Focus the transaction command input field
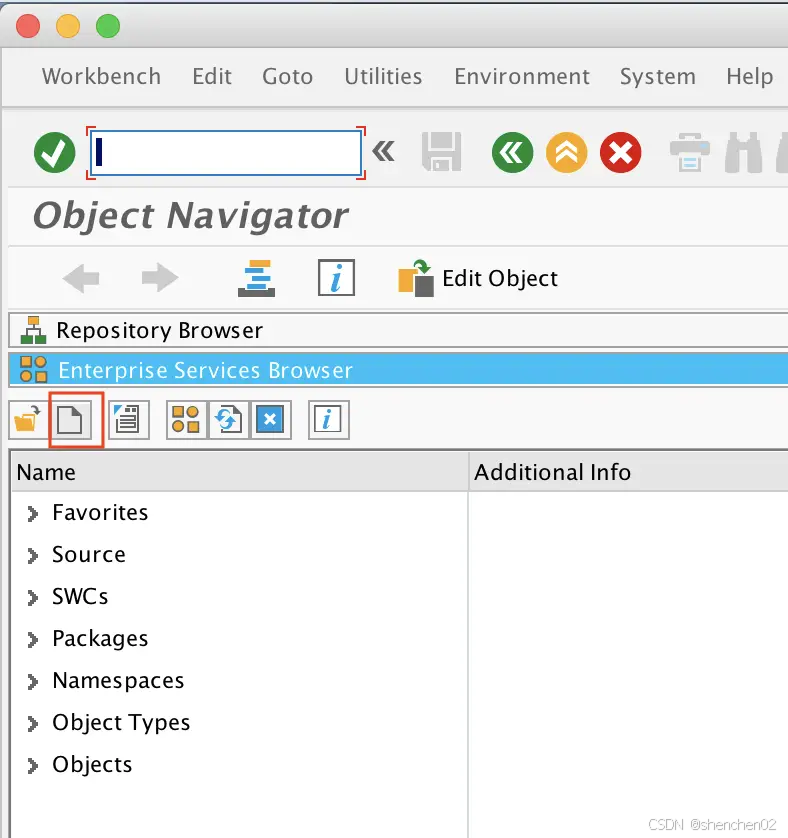The height and width of the screenshot is (838, 788). (x=226, y=153)
